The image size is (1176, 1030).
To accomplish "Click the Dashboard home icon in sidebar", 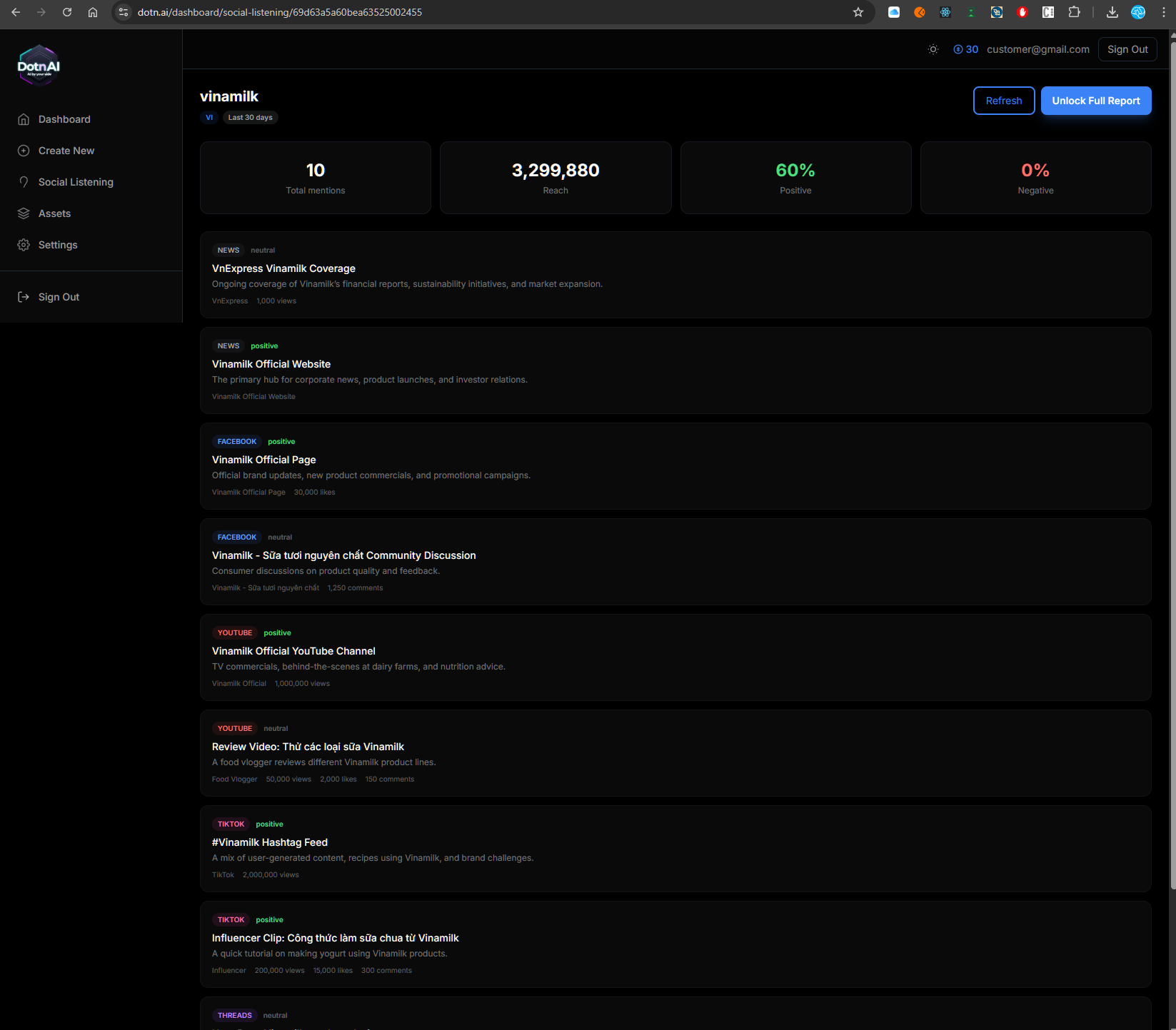I will pos(24,119).
